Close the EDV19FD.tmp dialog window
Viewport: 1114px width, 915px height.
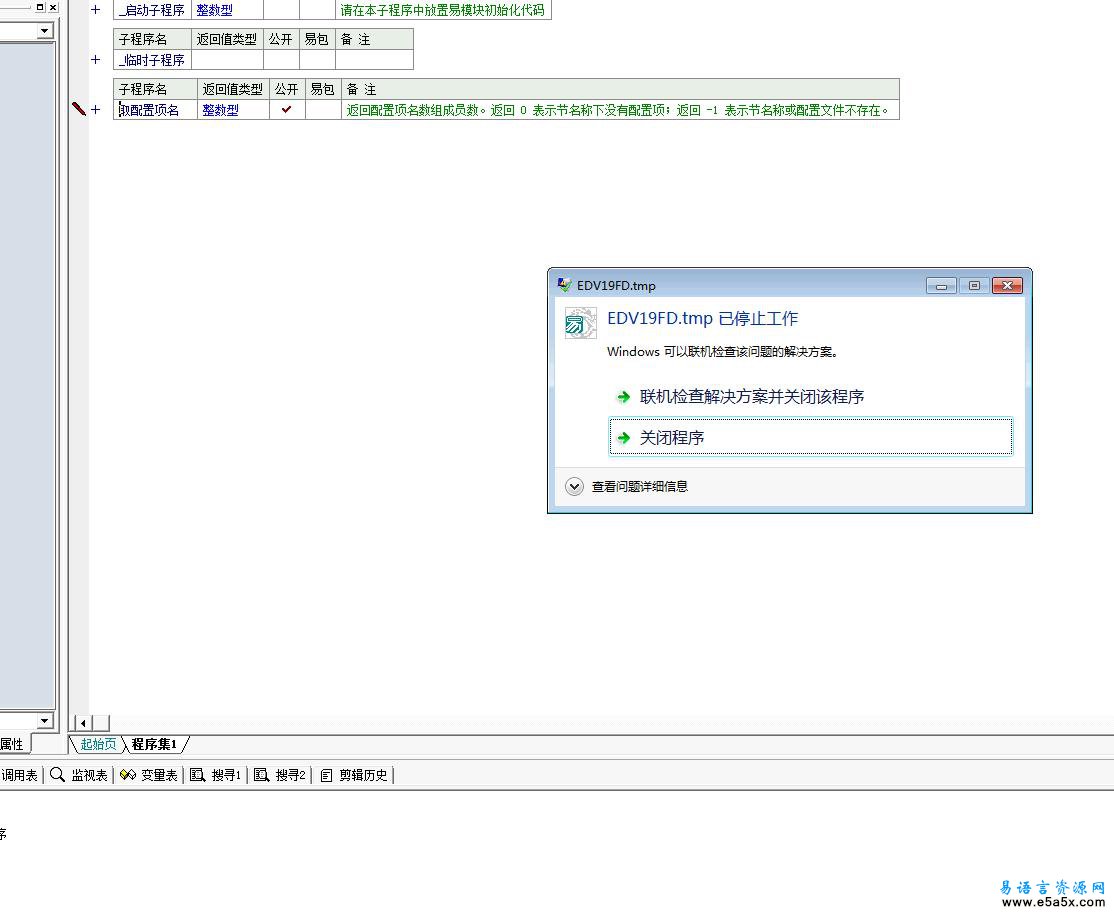1007,286
